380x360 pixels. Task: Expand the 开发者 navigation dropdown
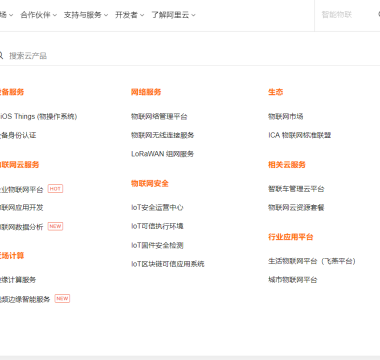(x=129, y=15)
